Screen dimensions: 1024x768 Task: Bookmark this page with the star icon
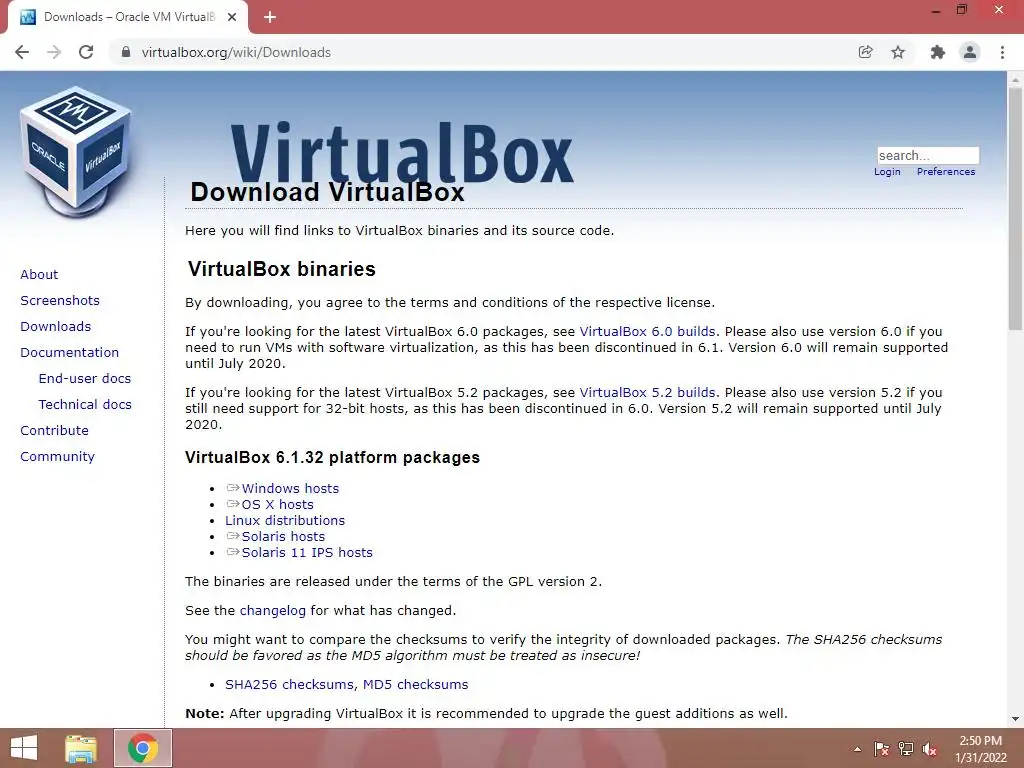point(898,52)
